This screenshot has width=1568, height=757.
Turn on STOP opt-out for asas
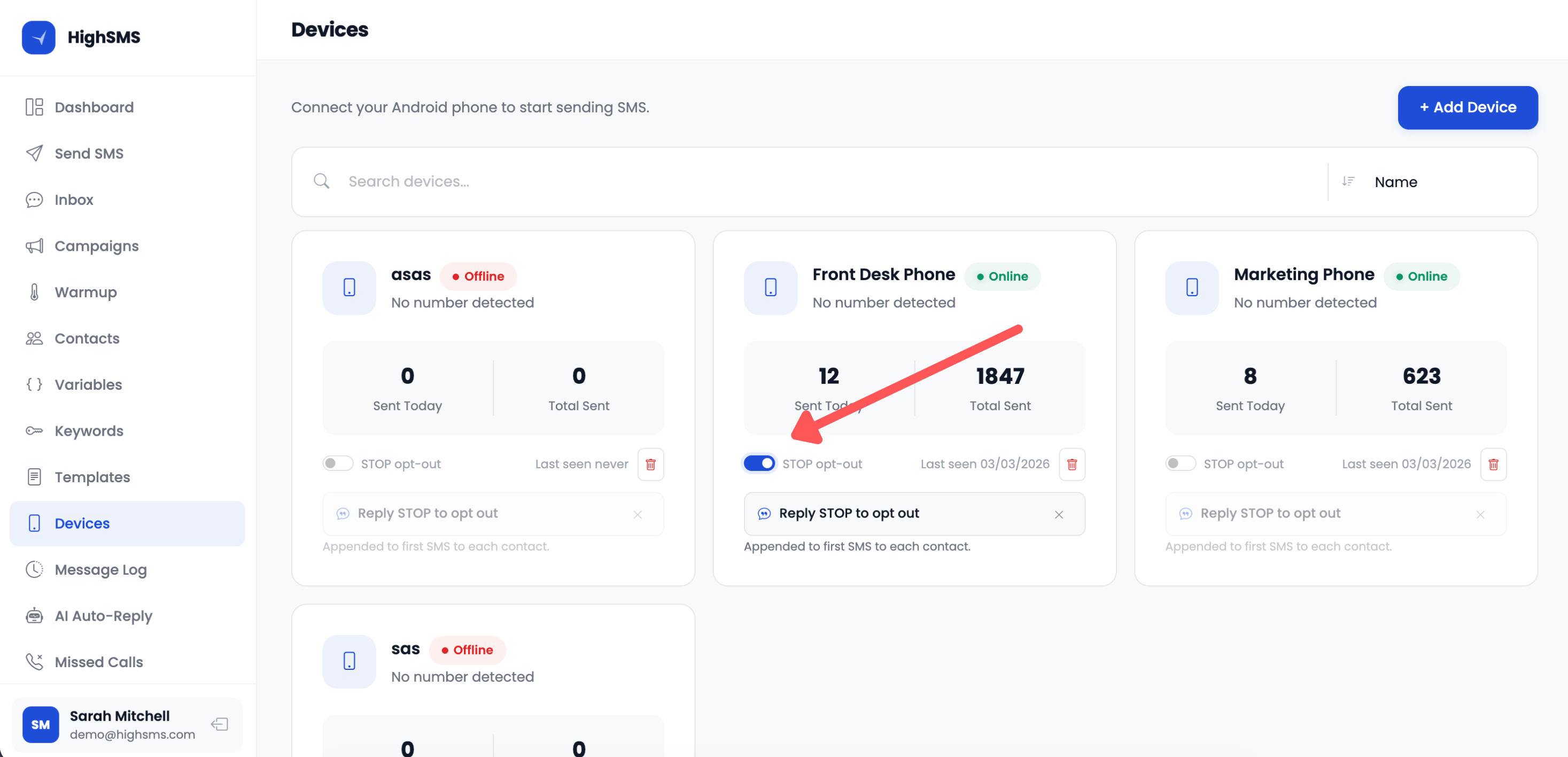337,464
